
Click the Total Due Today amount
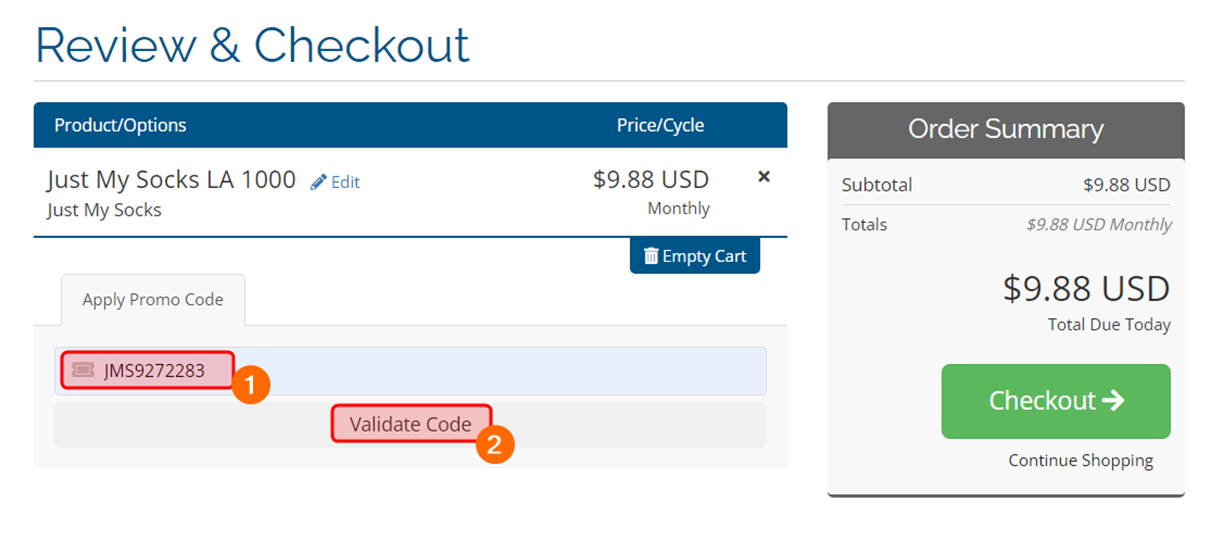coord(1086,289)
